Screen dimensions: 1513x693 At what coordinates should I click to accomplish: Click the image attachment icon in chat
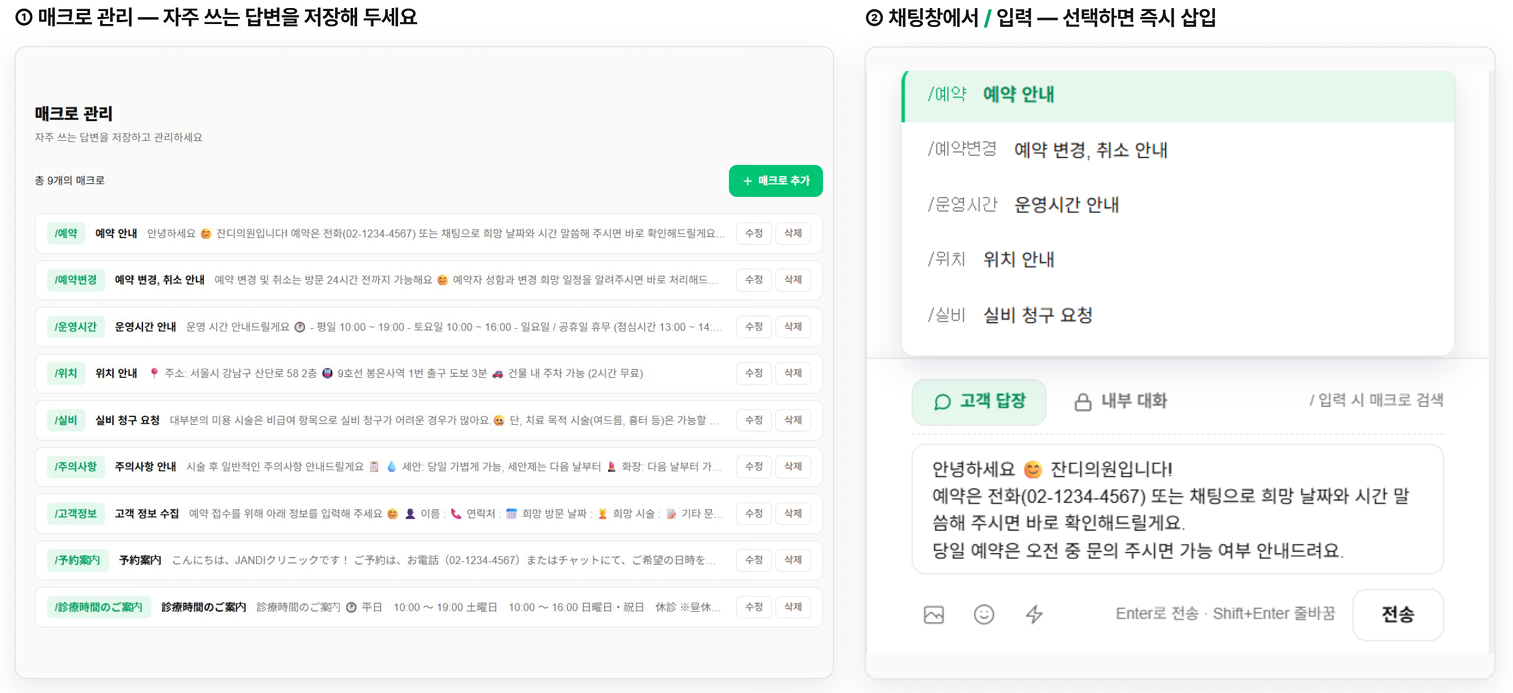coord(934,614)
